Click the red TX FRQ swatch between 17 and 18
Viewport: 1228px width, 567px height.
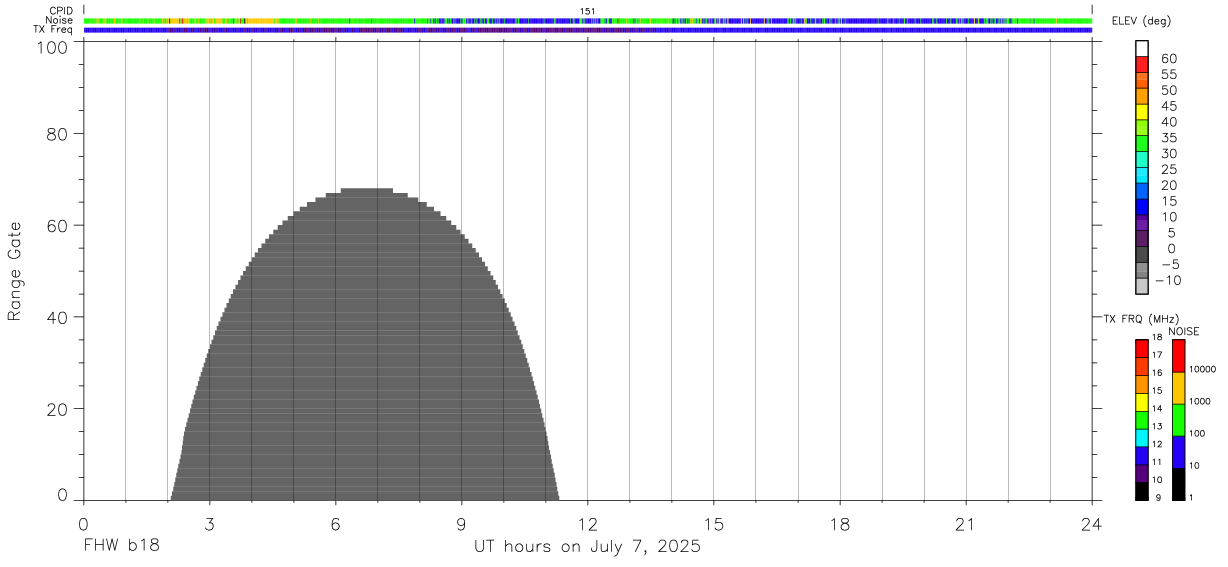[1142, 348]
